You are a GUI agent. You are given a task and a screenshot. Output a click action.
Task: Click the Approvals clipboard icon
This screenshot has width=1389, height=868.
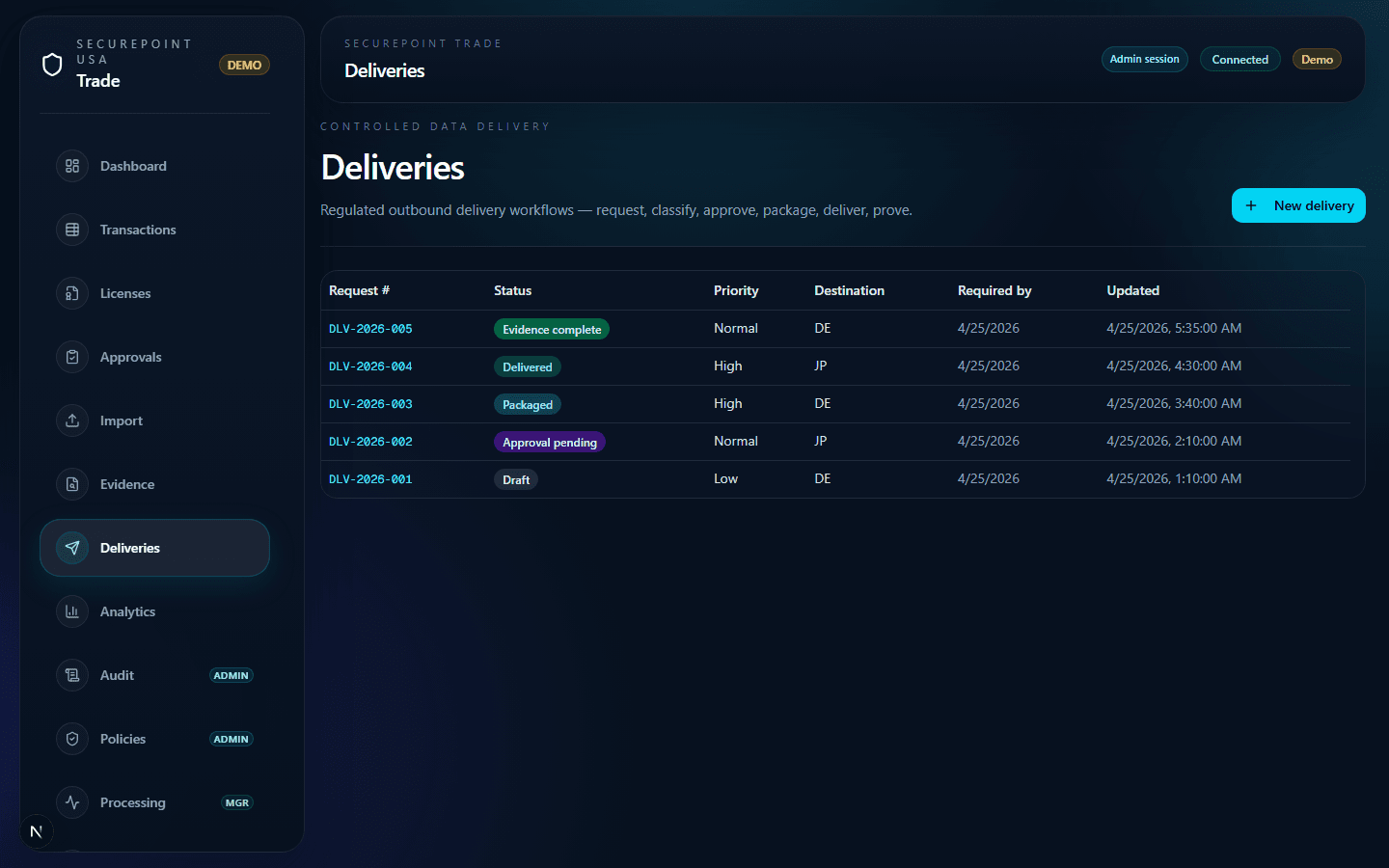click(x=72, y=357)
